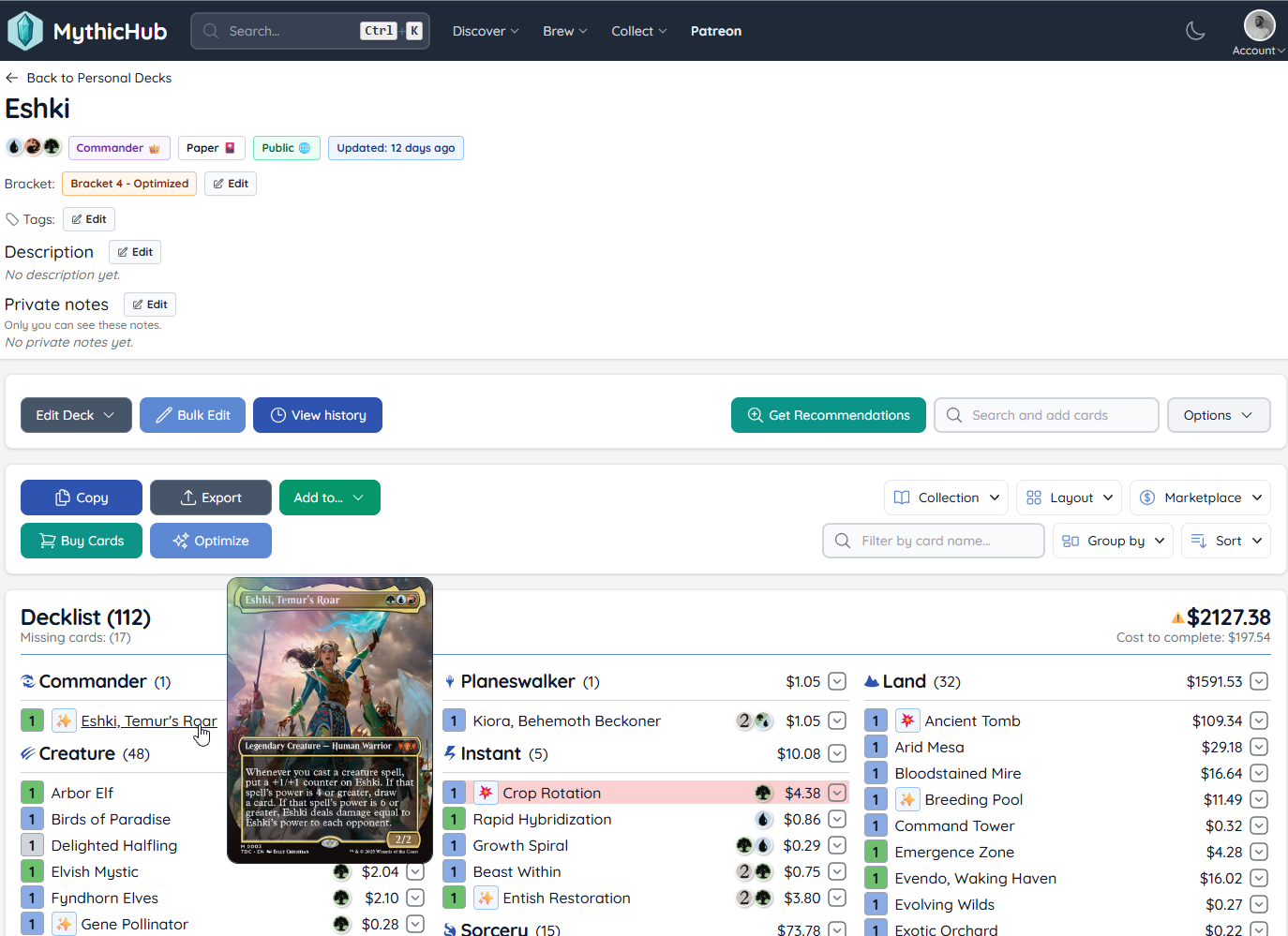The image size is (1288, 936).
Task: Click the red burst icon beside Ancient Tomb
Action: tap(907, 720)
